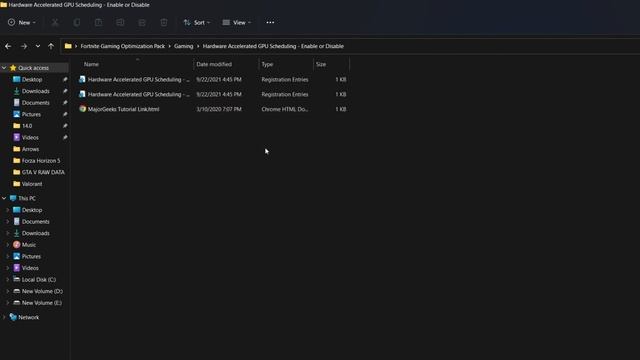This screenshot has width=640, height=360.
Task: Open pinned Videos under Quick access
Action: [x=30, y=138]
